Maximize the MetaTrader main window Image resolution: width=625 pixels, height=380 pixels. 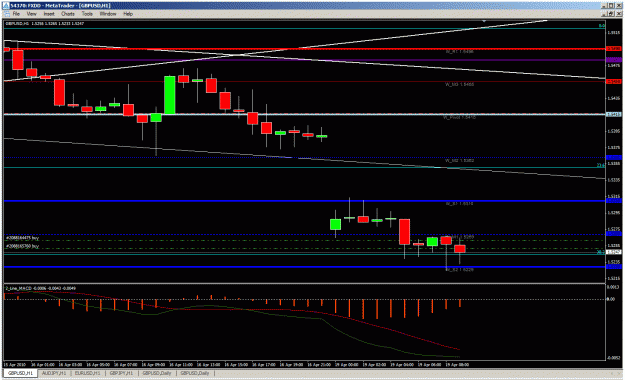(611, 6)
